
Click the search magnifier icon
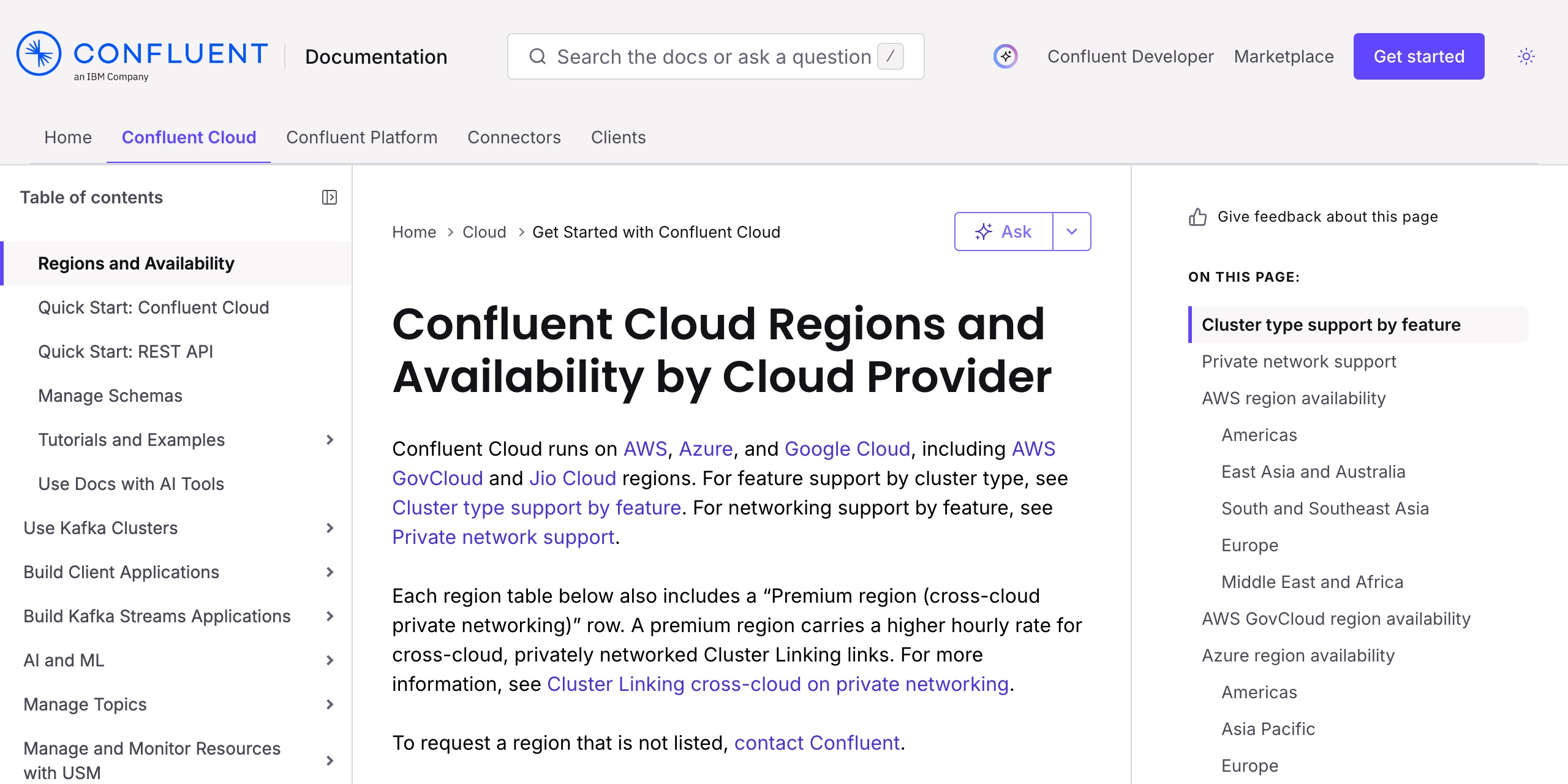coord(537,56)
